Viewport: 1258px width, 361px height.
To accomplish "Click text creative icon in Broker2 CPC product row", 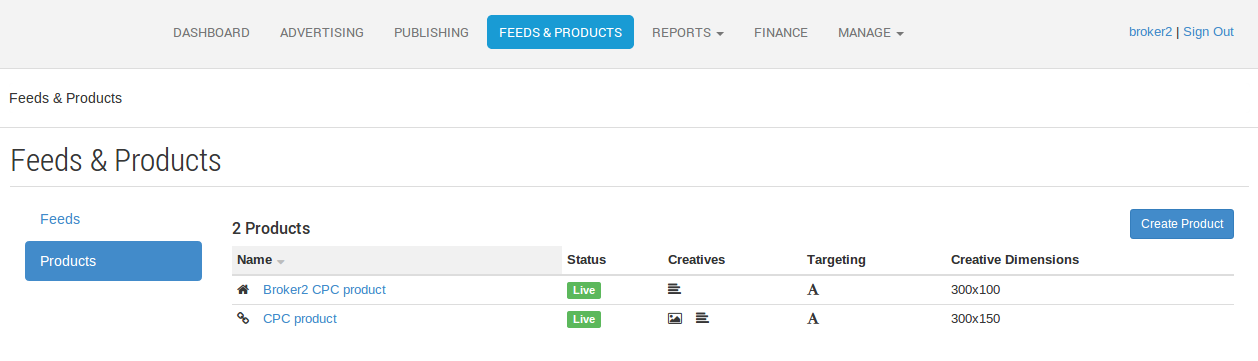I will 674,290.
